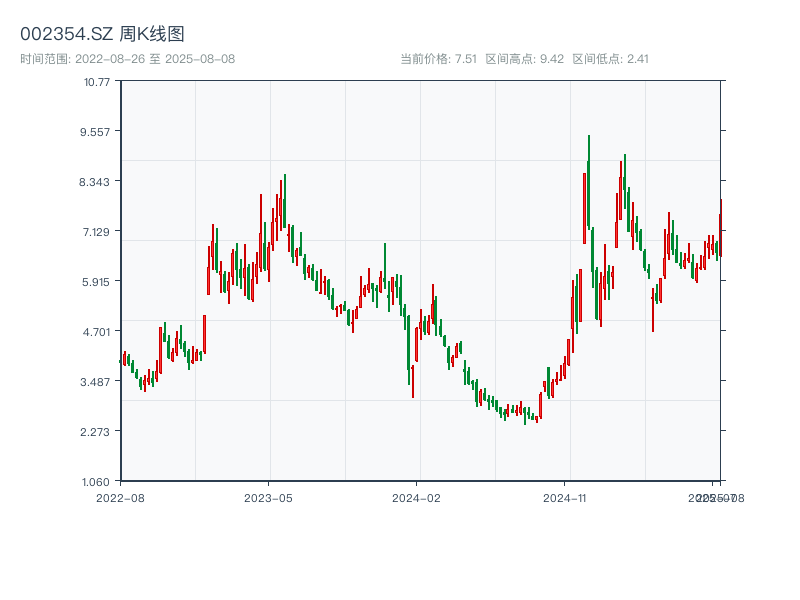Click the y-axis value 7.129
This screenshot has height=600, width=800.
95,232
